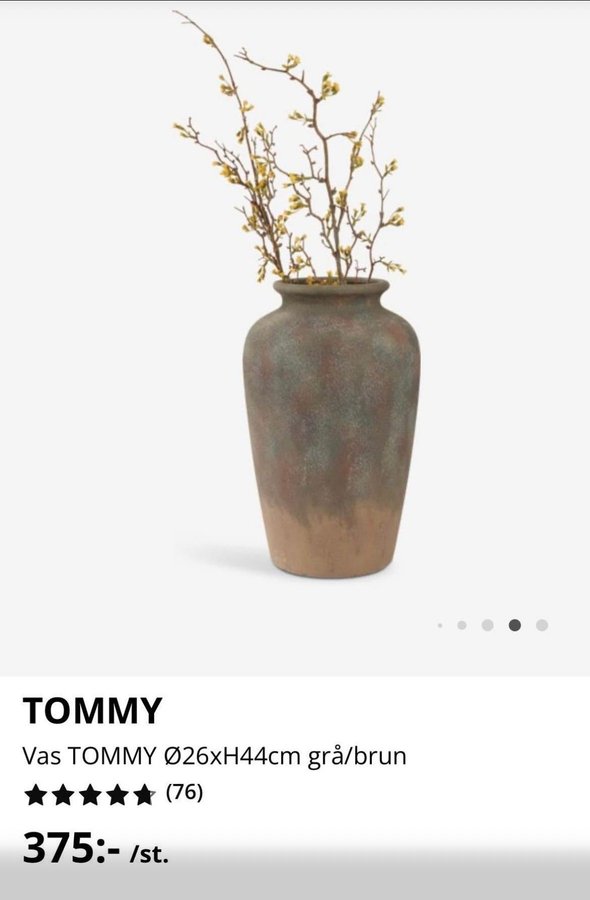The width and height of the screenshot is (590, 900).
Task: Go to the second image carousel dot
Action: [x=461, y=625]
